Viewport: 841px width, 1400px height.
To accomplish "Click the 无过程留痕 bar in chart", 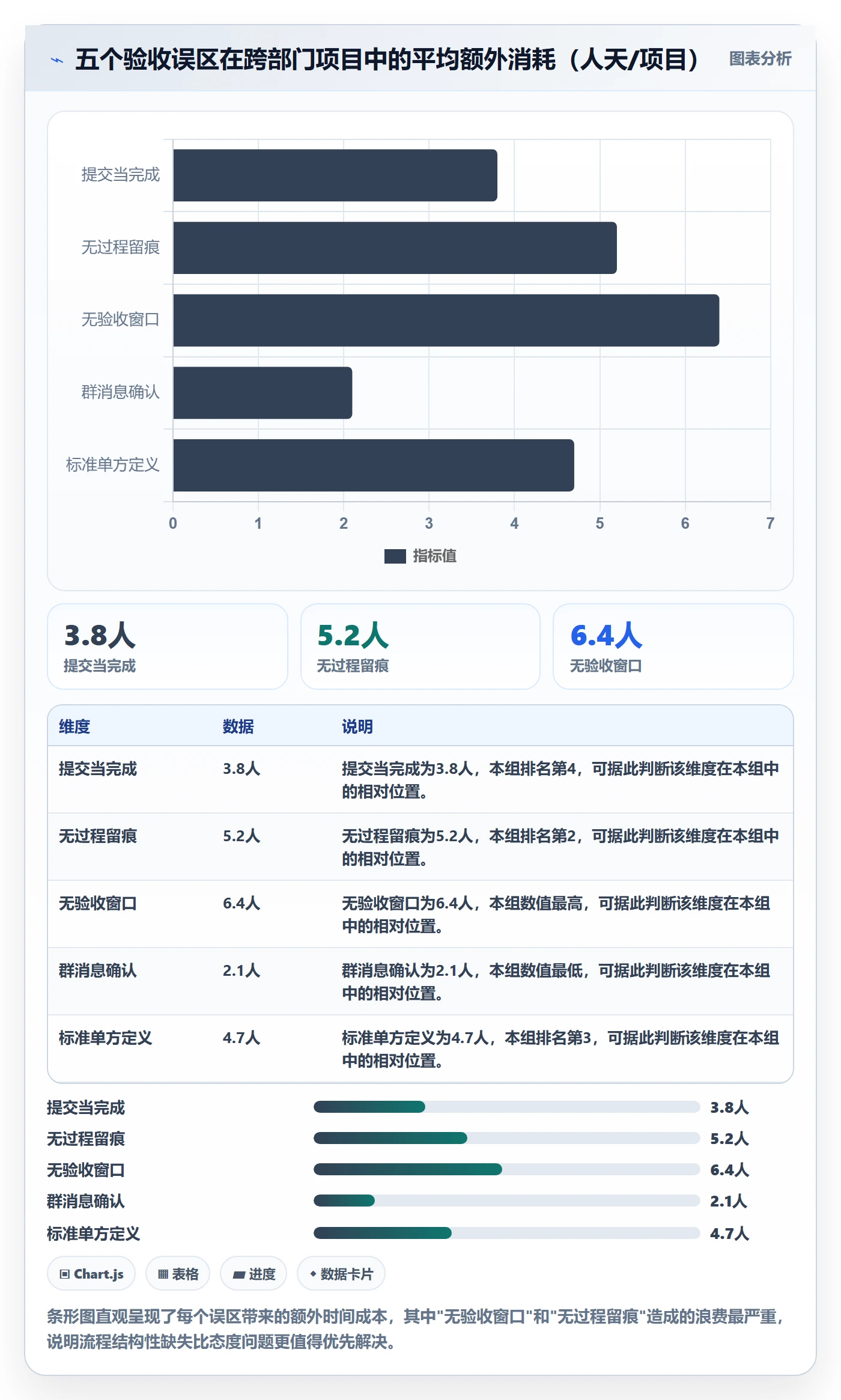I will pyautogui.click(x=395, y=248).
